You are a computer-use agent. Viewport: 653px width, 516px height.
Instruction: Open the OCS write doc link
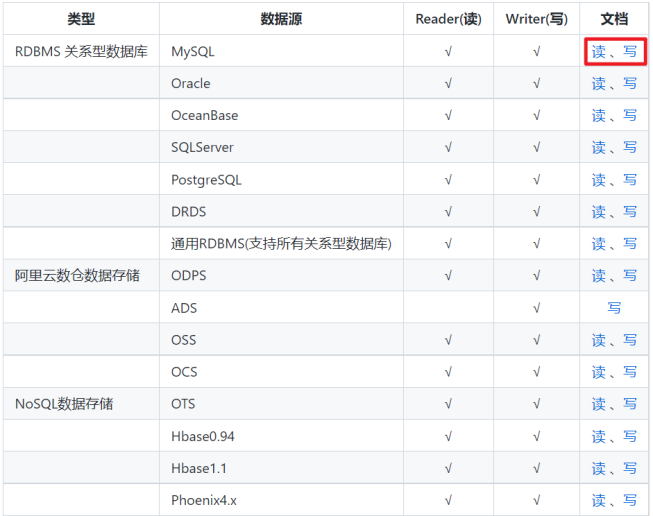pos(630,372)
